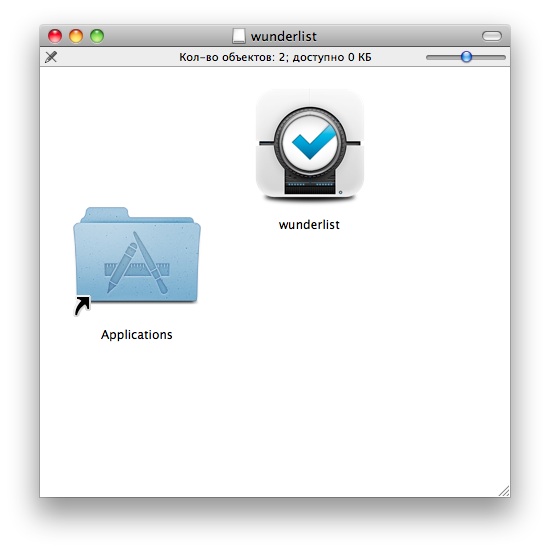Click the wunderlist window title text
The width and height of the screenshot is (550, 552).
click(283, 36)
